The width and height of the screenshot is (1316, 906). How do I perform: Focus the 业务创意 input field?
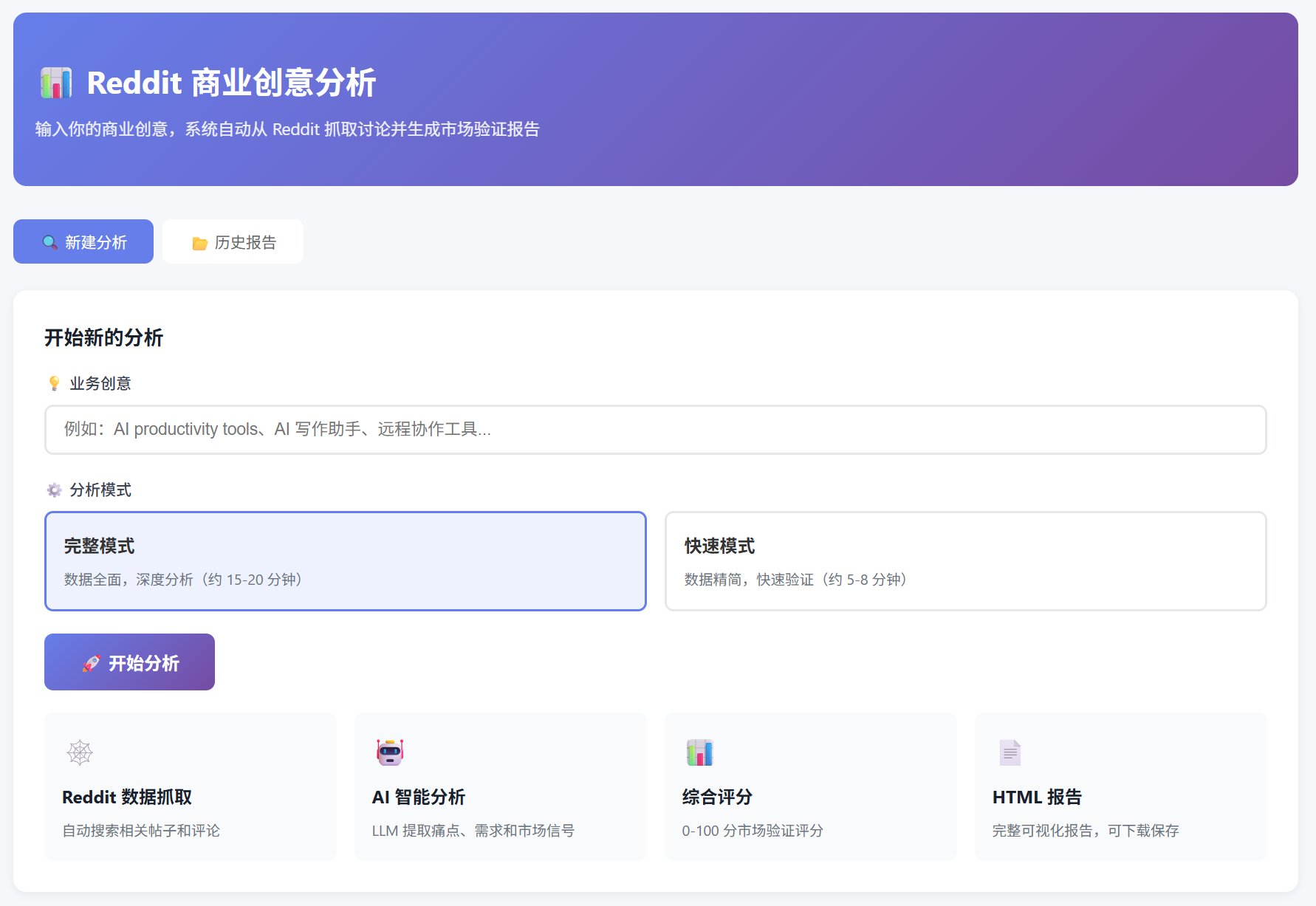(x=656, y=430)
